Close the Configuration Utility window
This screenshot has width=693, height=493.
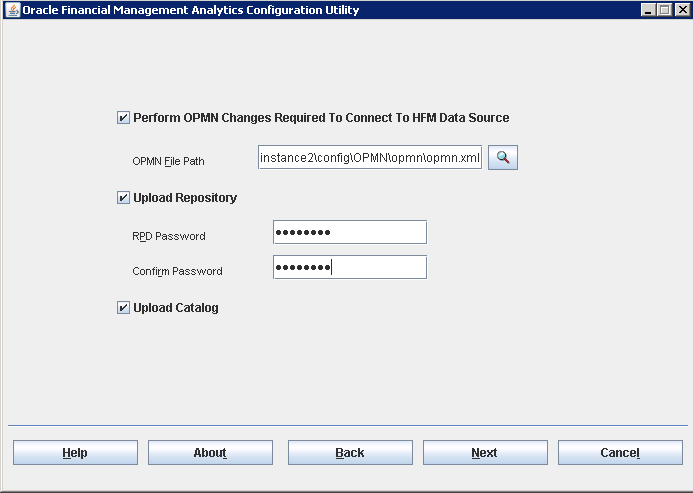pos(682,10)
